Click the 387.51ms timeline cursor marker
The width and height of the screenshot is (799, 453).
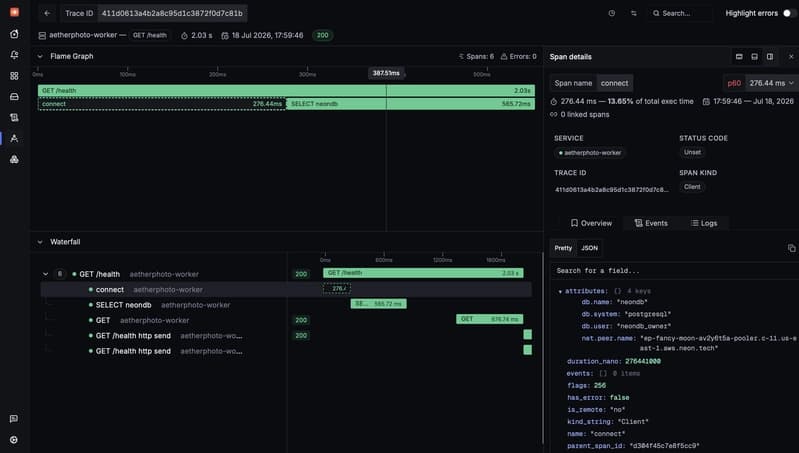386,73
